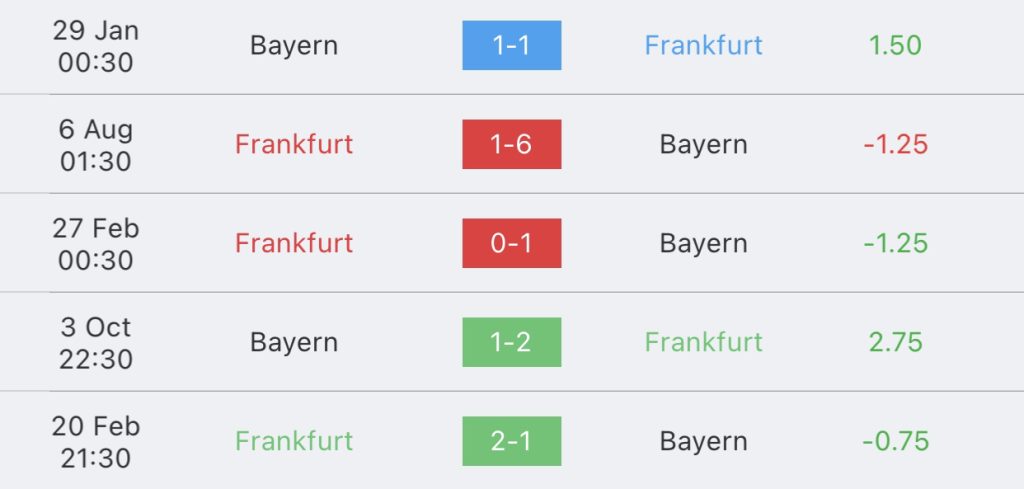Click the 2.75 handicap value
The height and width of the screenshot is (489, 1024).
pyautogui.click(x=895, y=342)
